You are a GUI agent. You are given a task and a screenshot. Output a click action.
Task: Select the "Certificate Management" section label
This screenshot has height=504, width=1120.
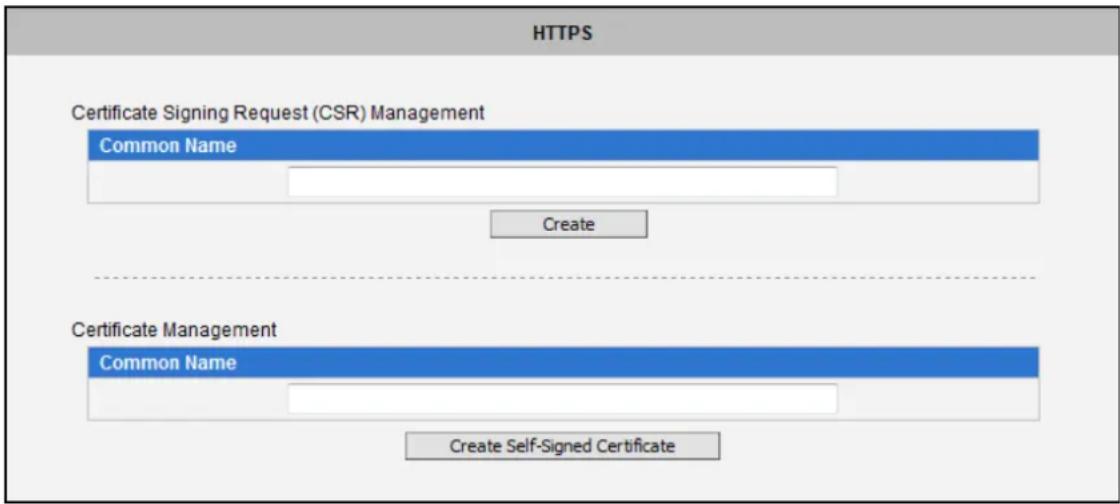point(174,330)
